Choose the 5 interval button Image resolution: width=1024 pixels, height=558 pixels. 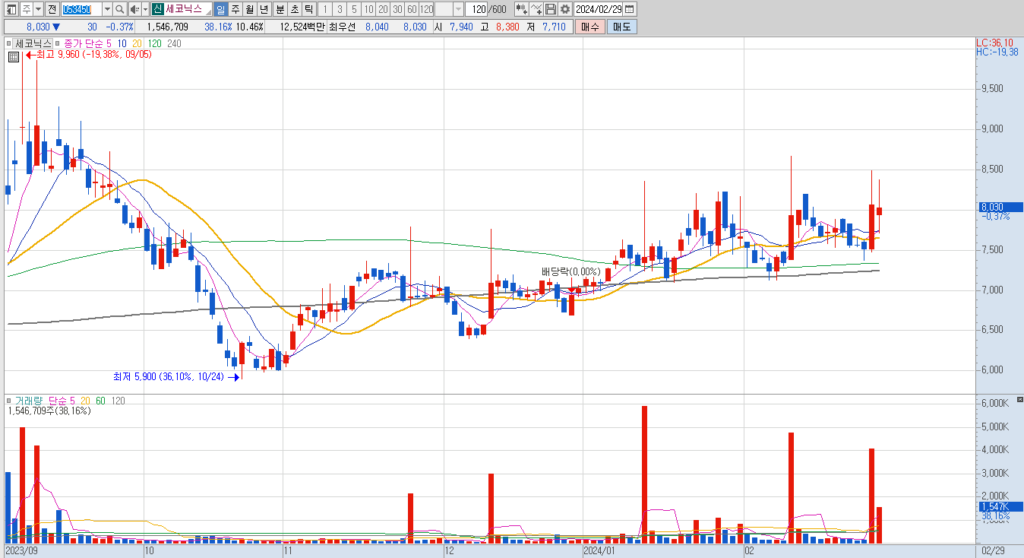pos(353,9)
